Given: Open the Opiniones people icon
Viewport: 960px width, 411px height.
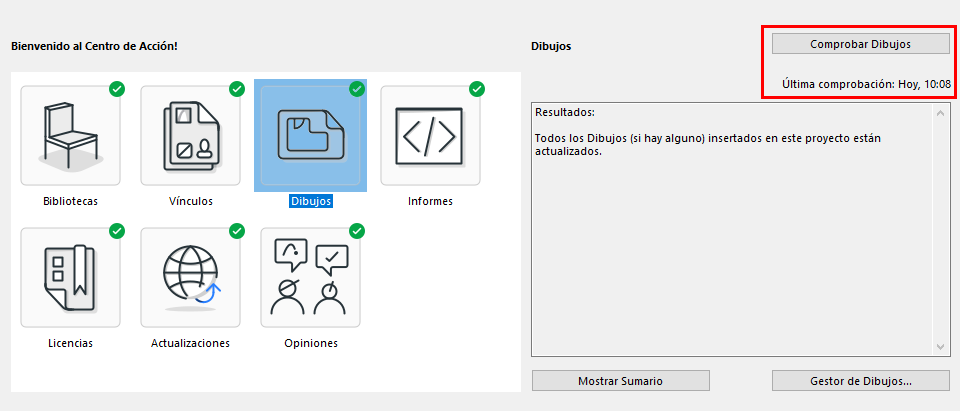Looking at the screenshot, I should point(310,277).
